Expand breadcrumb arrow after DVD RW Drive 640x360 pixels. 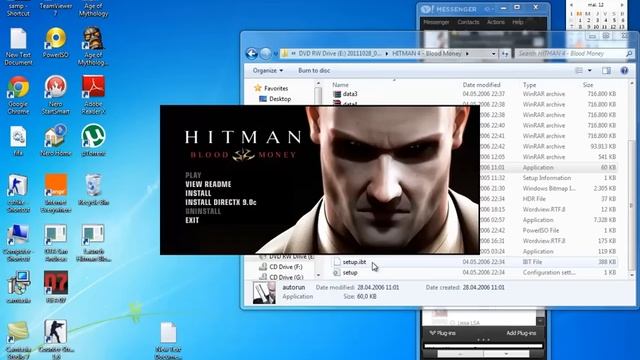point(387,53)
